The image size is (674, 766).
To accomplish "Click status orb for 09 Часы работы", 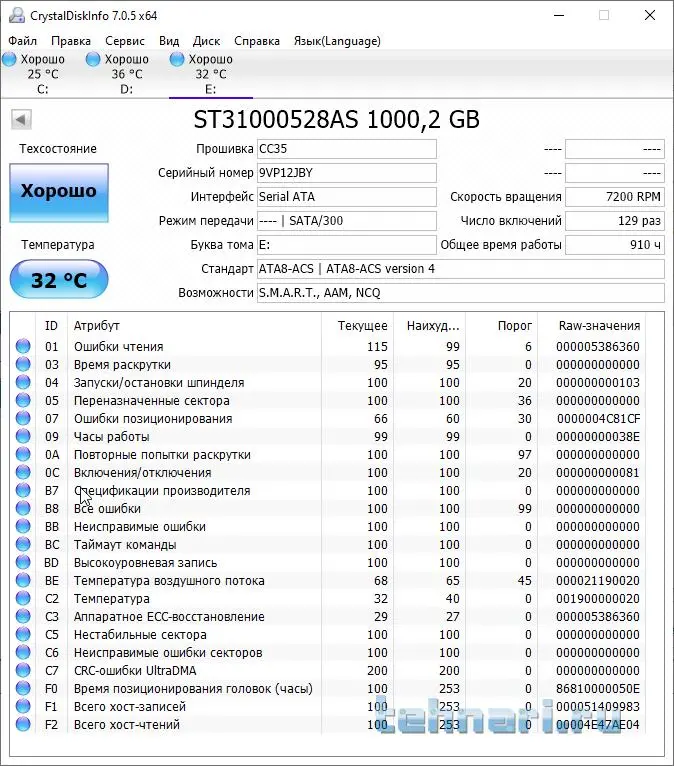I will pos(23,436).
